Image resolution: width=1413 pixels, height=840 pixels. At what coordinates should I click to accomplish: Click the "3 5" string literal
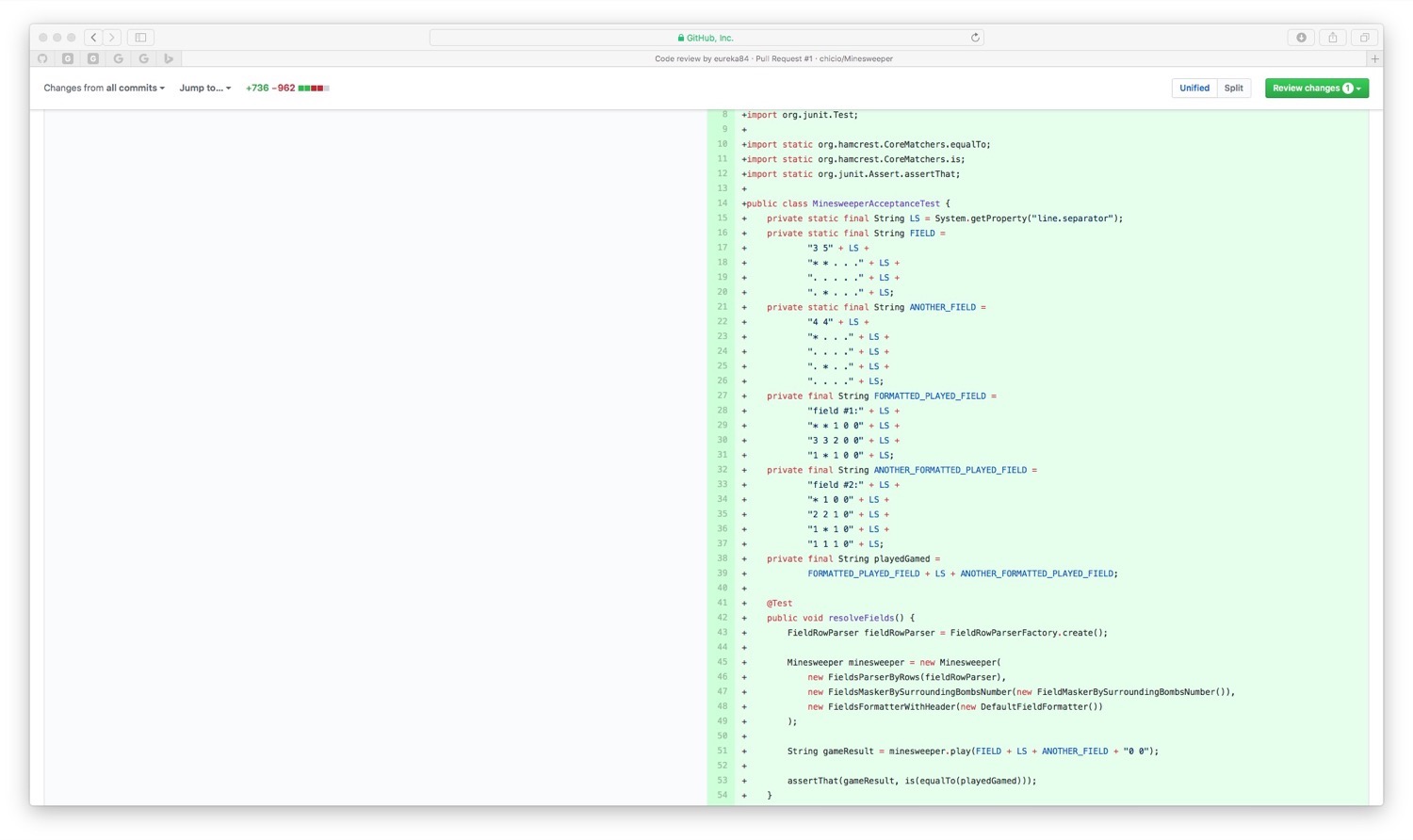coord(820,248)
